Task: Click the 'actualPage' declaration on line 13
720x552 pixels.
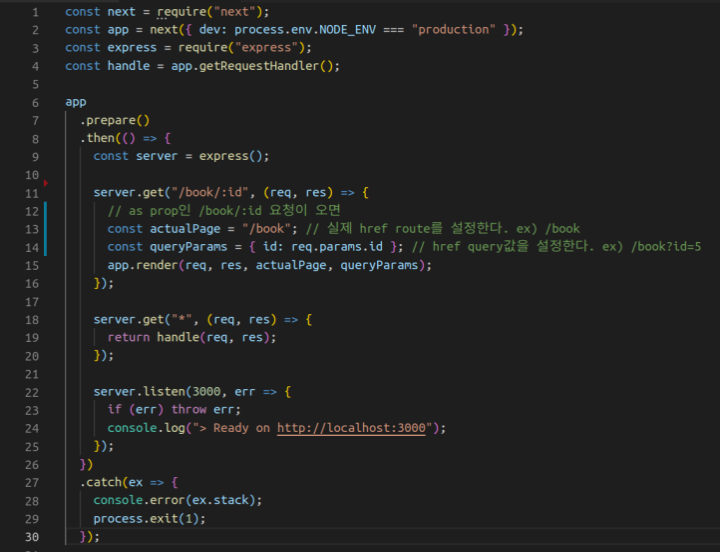Action: (x=185, y=229)
